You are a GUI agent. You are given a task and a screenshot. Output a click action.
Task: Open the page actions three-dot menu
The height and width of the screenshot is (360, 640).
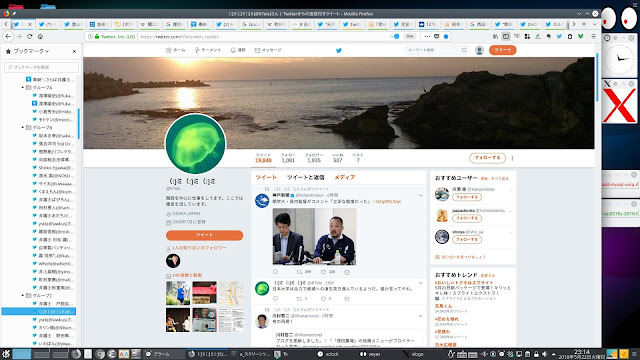(x=427, y=36)
